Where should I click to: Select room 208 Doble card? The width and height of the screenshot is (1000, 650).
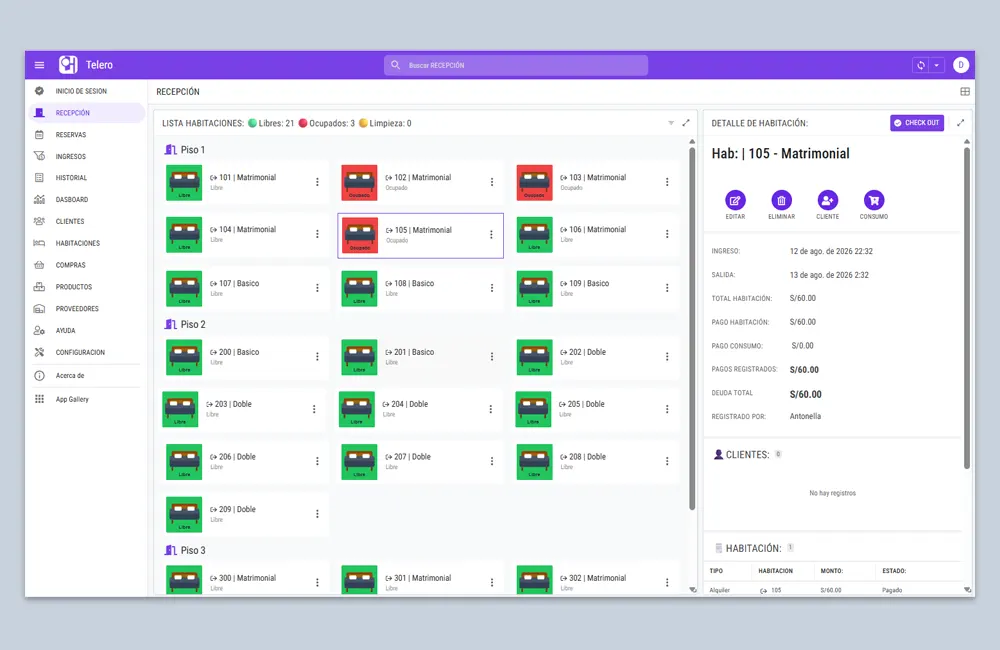tap(596, 462)
